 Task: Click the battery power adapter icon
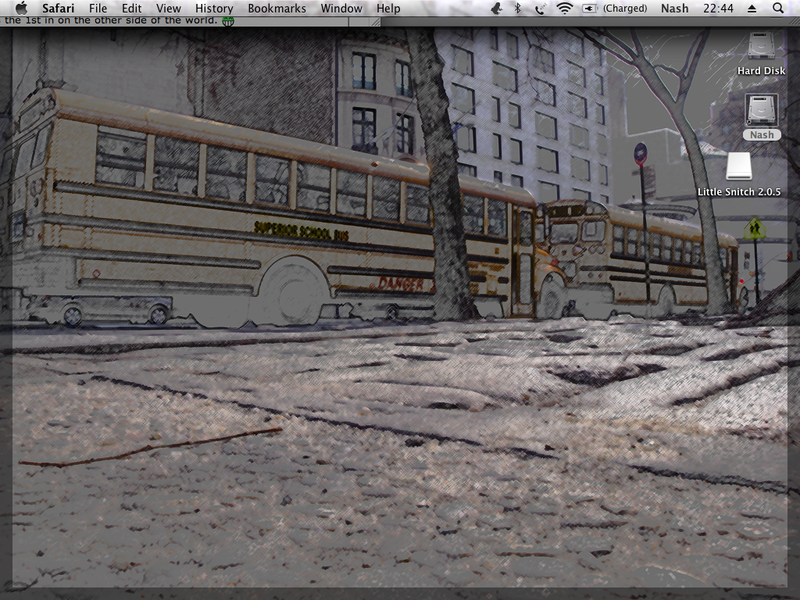point(589,8)
